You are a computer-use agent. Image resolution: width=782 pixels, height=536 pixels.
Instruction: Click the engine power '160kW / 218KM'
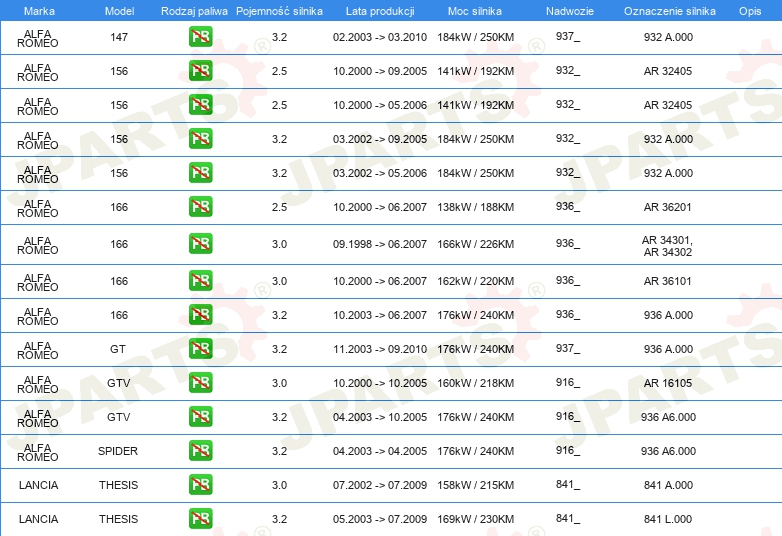click(x=476, y=383)
